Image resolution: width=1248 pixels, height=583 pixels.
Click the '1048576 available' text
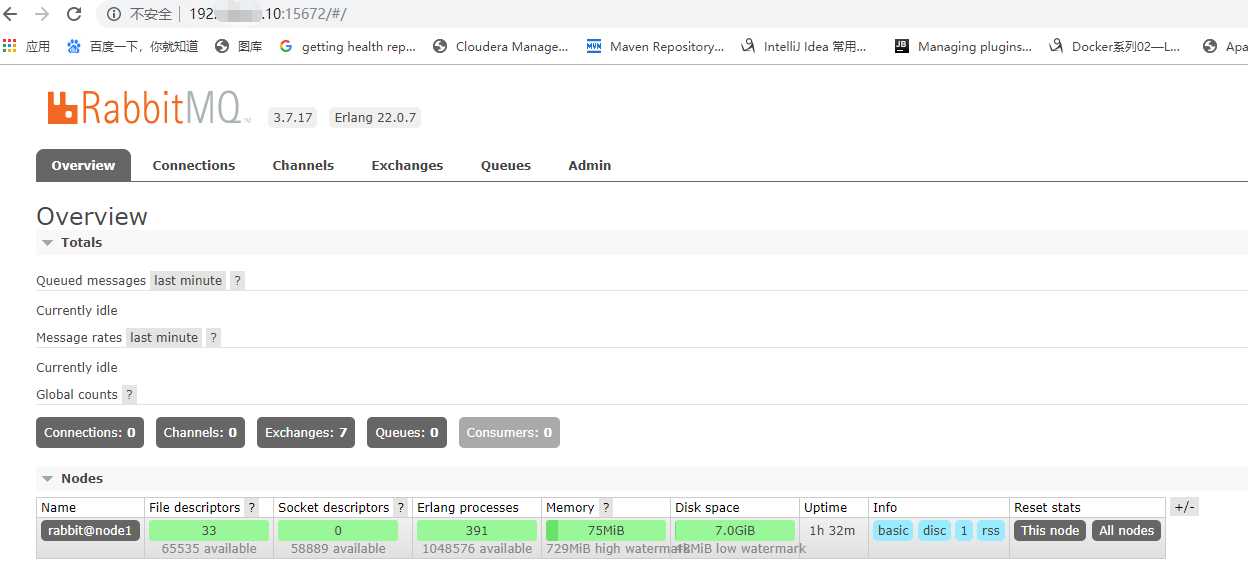coord(477,549)
